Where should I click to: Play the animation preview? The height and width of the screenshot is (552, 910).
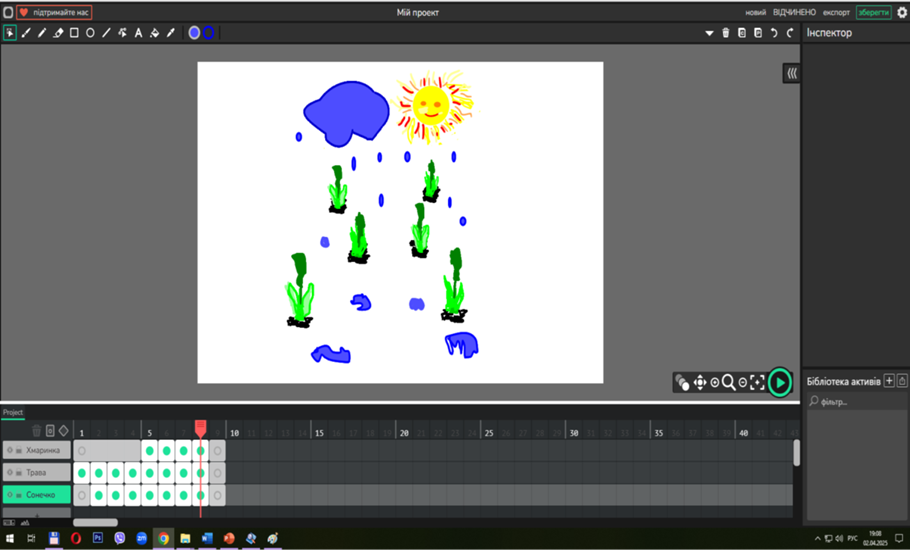tap(780, 383)
